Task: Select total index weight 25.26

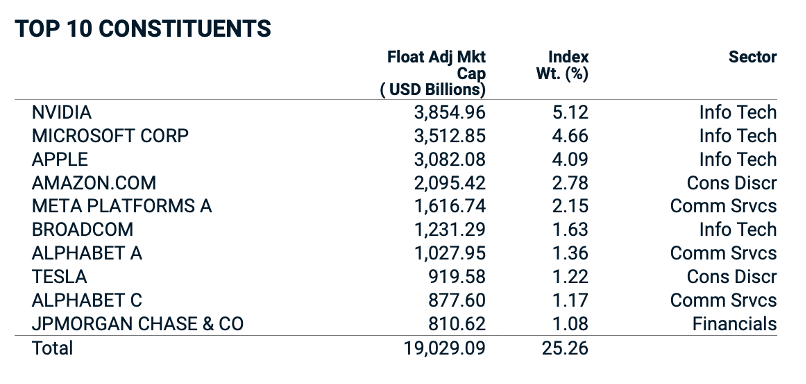Action: [565, 348]
